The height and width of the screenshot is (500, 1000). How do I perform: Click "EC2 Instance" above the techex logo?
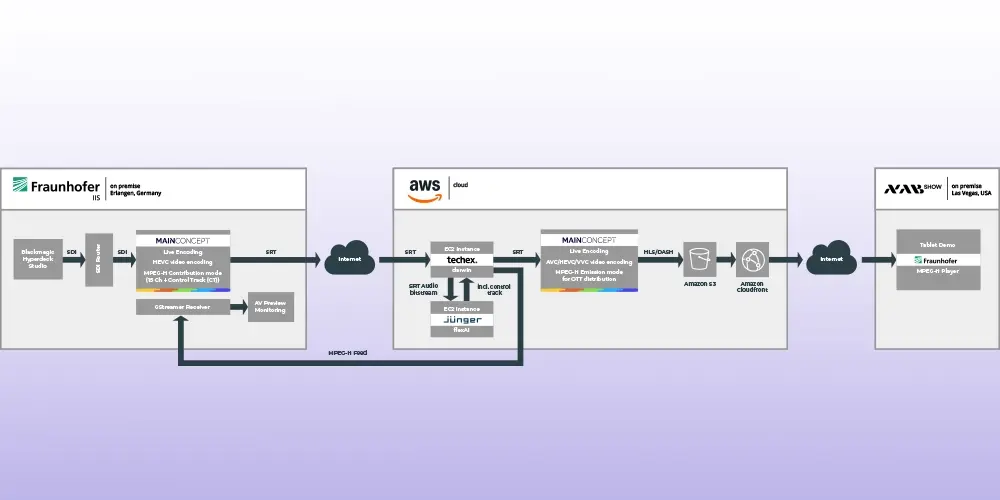click(461, 248)
